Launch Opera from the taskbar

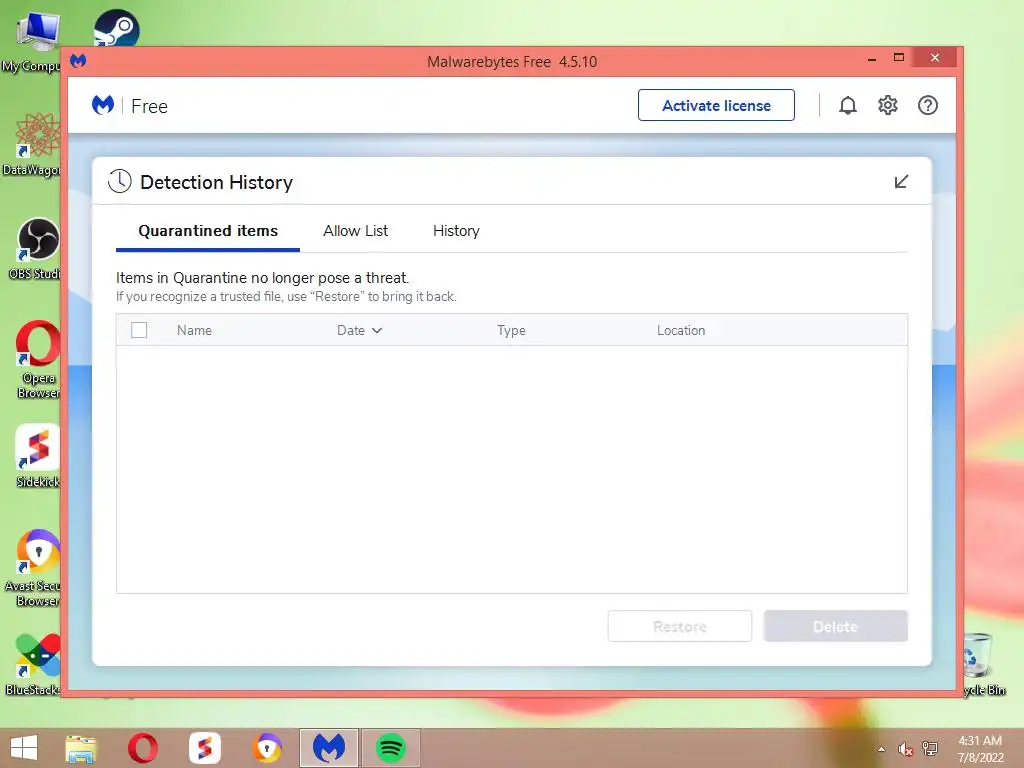(x=142, y=748)
